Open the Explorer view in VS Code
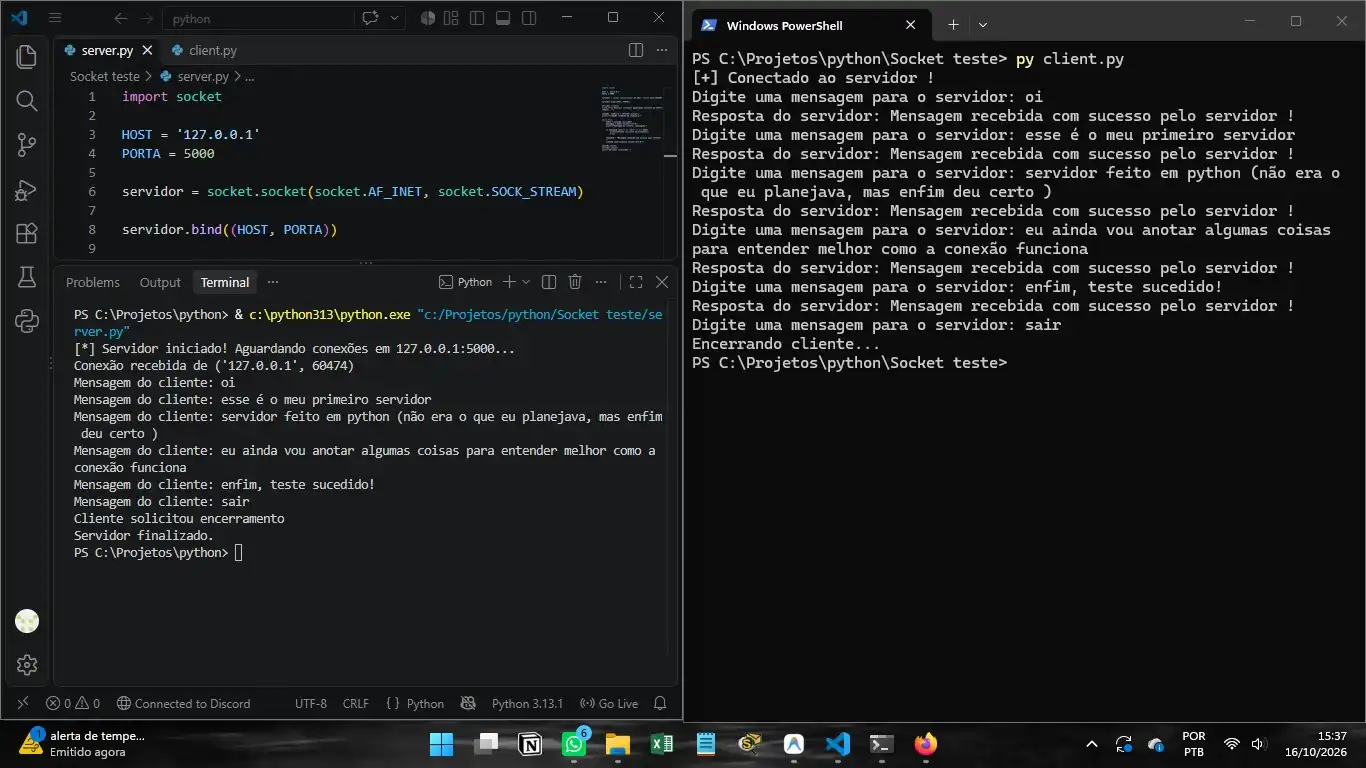The width and height of the screenshot is (1366, 768). point(27,57)
